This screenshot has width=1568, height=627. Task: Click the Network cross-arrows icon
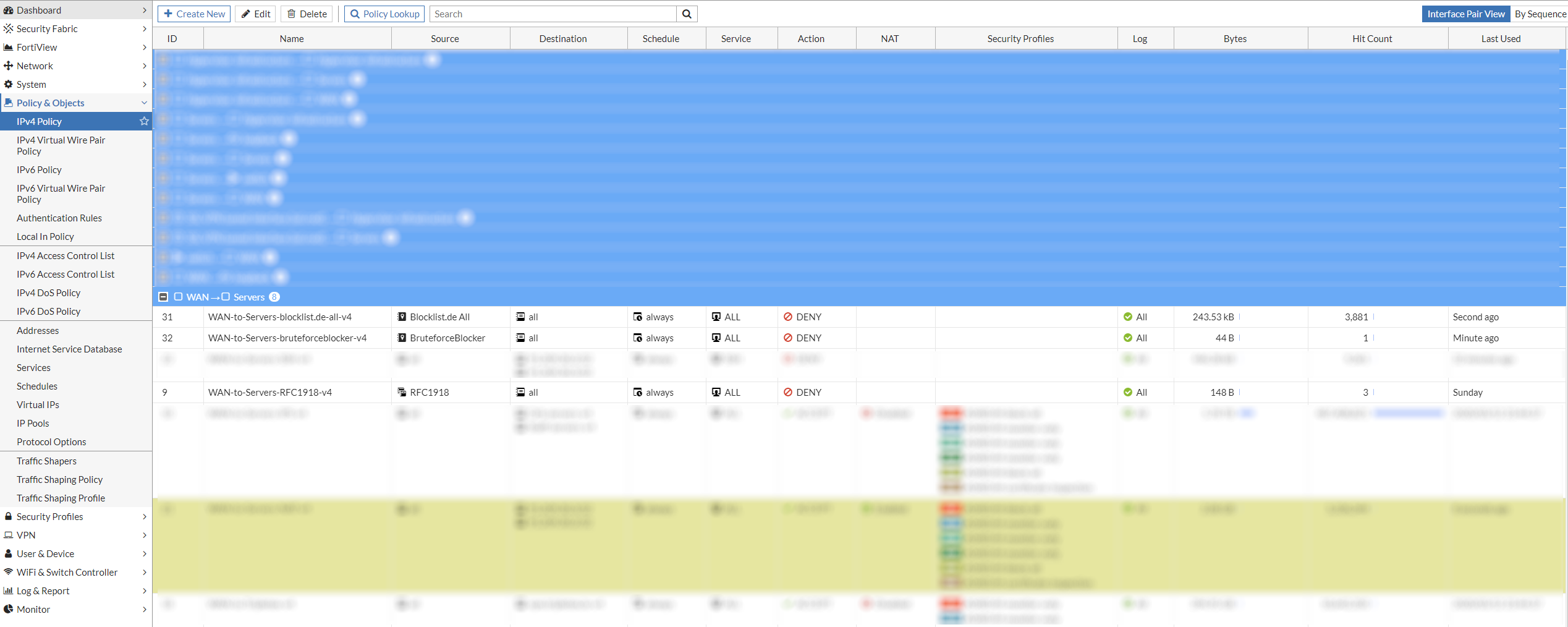[x=9, y=66]
